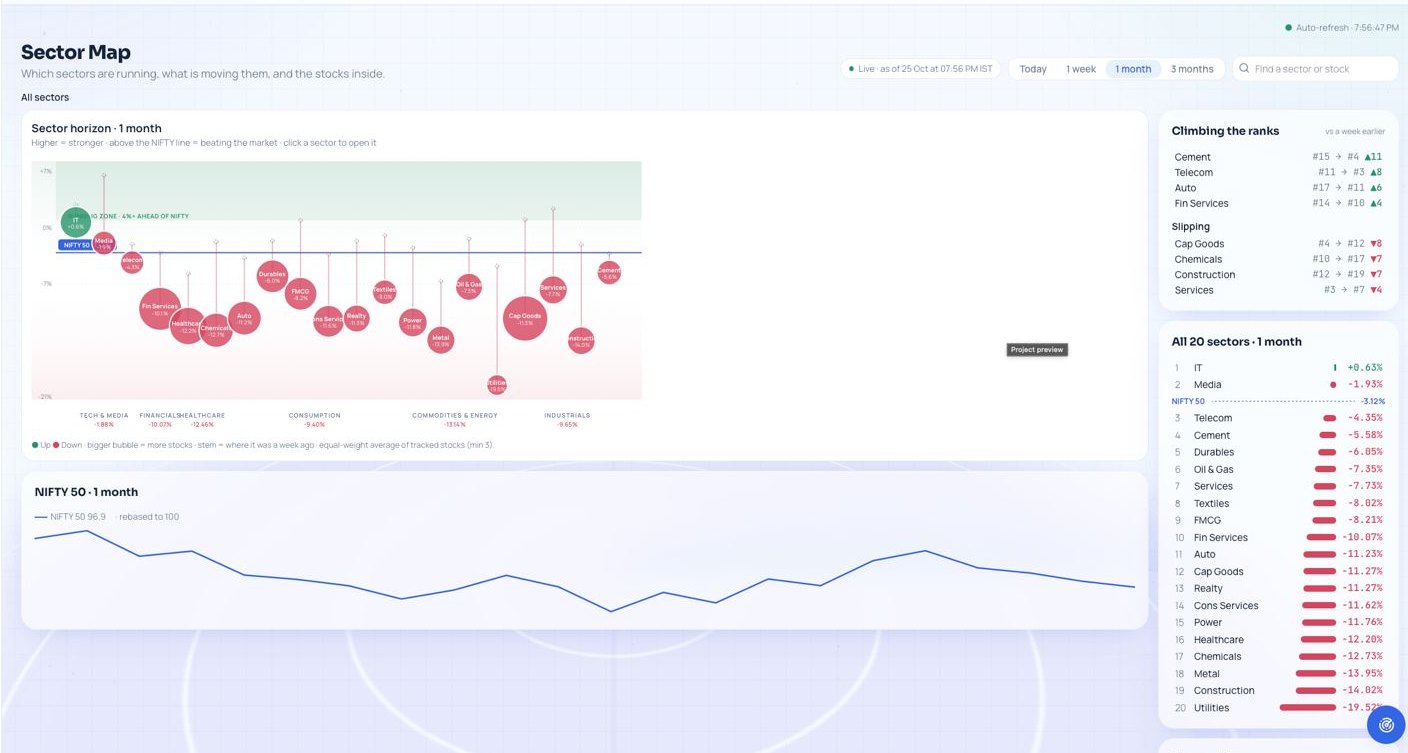Select row 4 Cement in All 20 sectors
Viewport: 1408px width, 753px height.
tap(1278, 435)
